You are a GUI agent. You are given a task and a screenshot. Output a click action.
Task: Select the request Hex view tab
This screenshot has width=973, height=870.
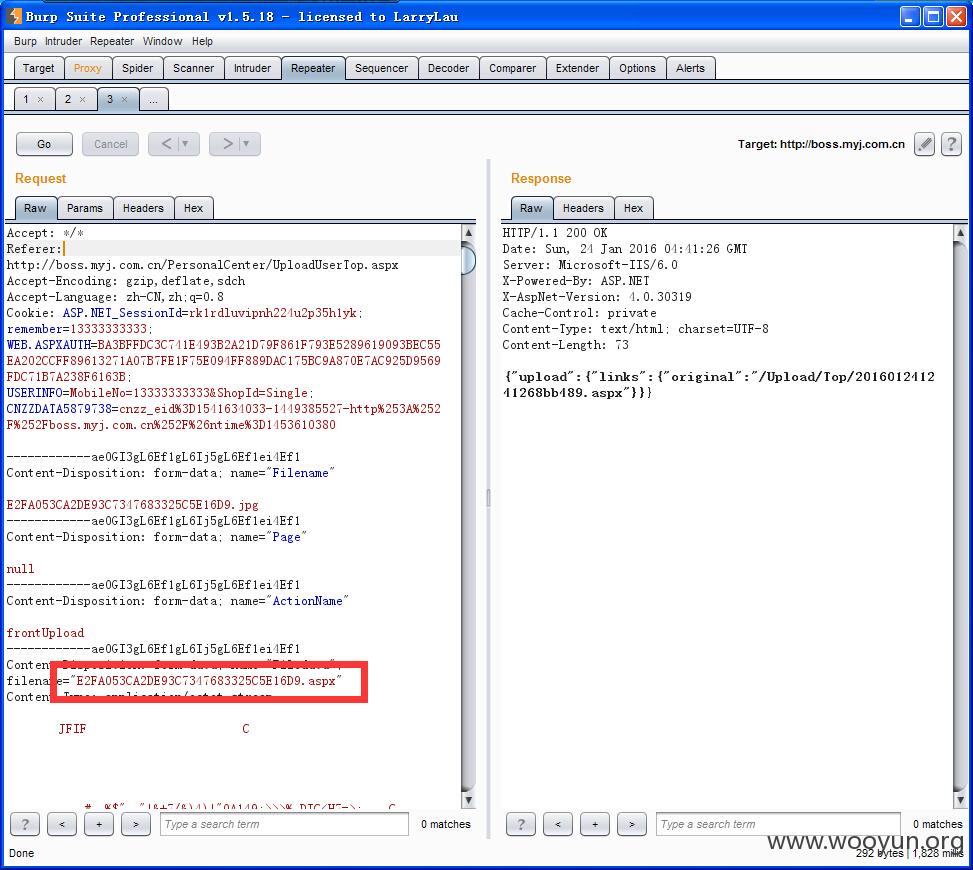(194, 209)
